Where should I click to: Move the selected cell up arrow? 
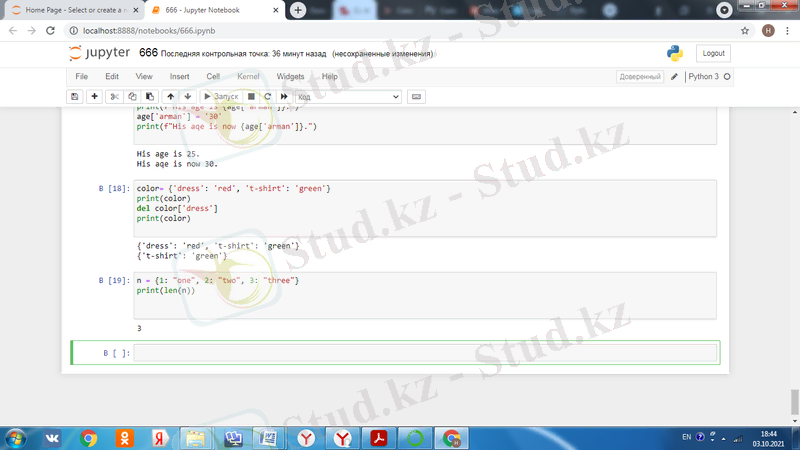[170, 96]
